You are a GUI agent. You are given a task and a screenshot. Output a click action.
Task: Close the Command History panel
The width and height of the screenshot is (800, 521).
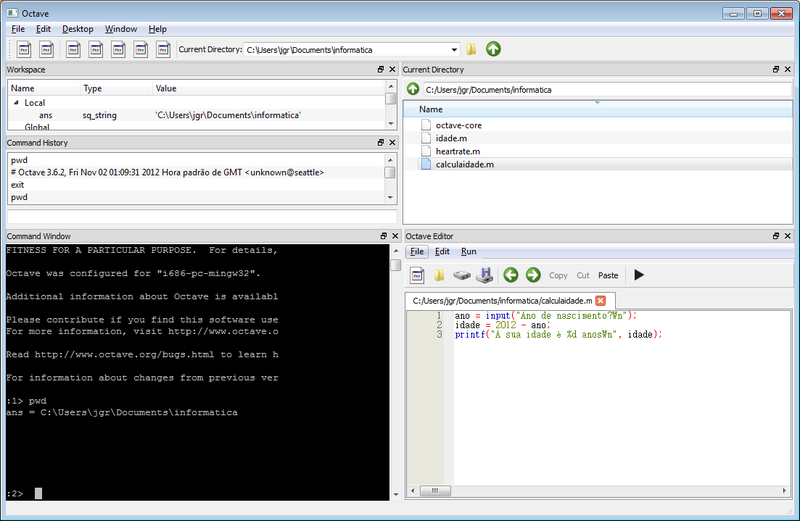[x=392, y=142]
